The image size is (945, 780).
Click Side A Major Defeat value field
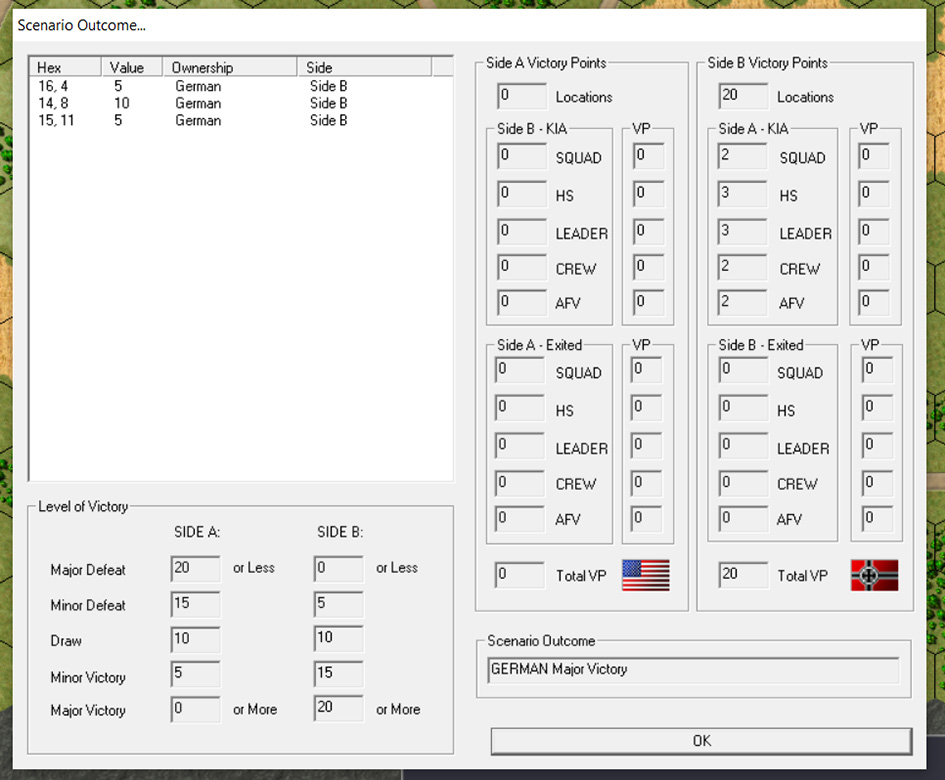point(195,568)
